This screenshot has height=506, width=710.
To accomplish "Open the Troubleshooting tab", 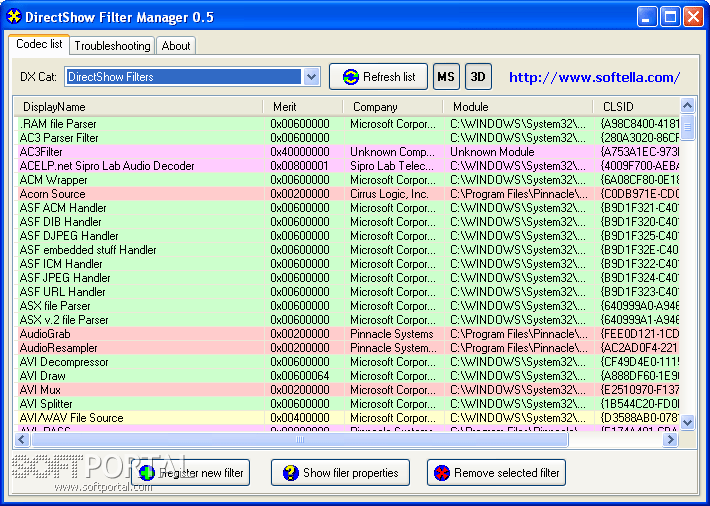I will coord(112,46).
